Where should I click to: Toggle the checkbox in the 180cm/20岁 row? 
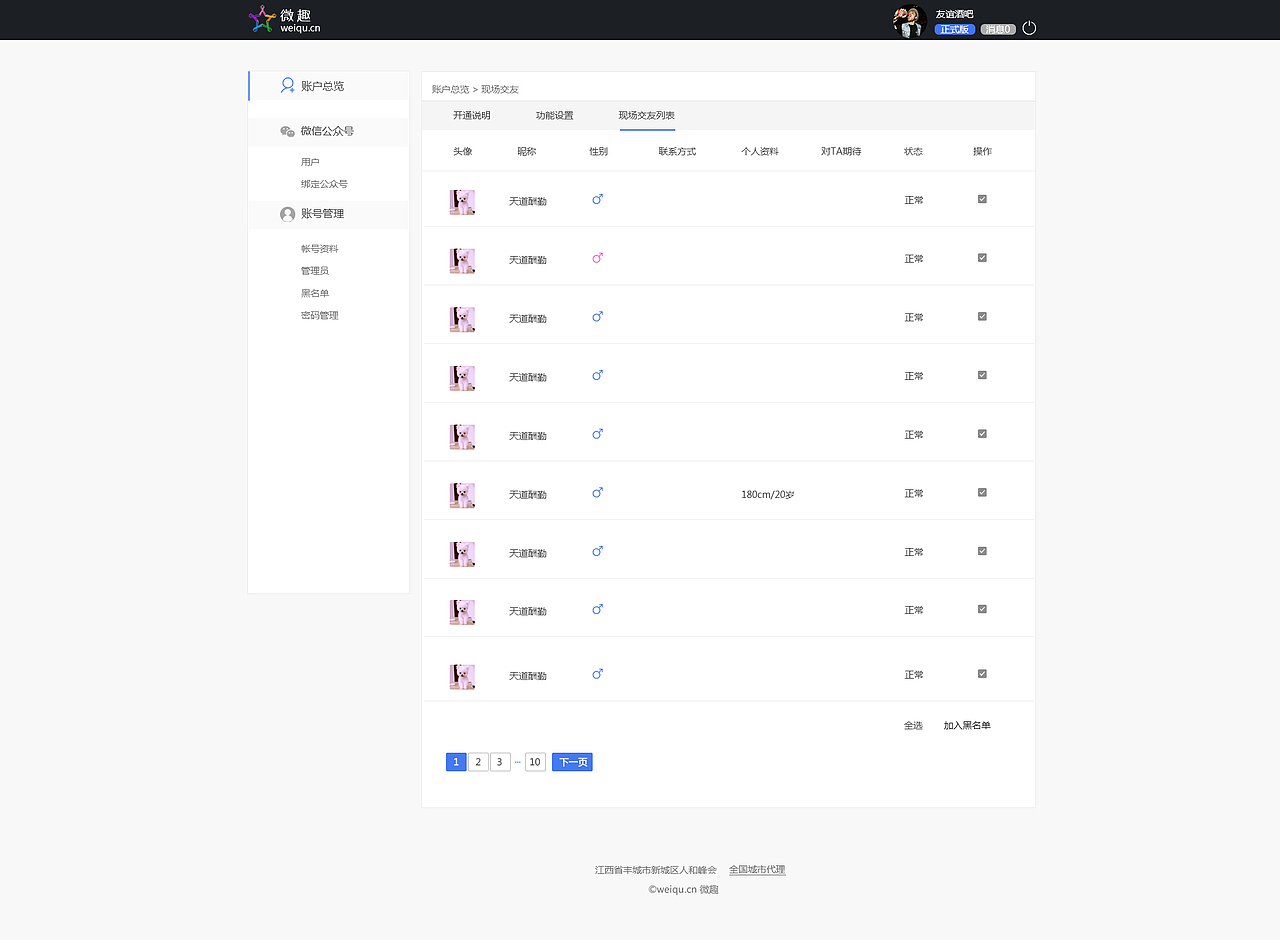[982, 492]
